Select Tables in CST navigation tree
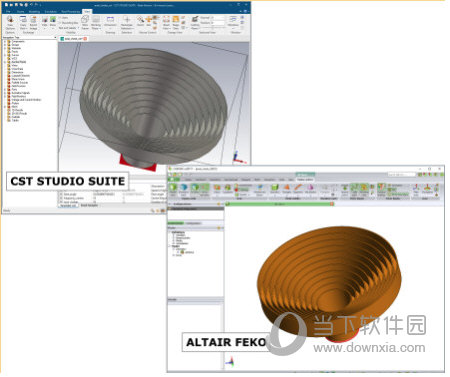This screenshot has width=450, height=377. tap(15, 120)
